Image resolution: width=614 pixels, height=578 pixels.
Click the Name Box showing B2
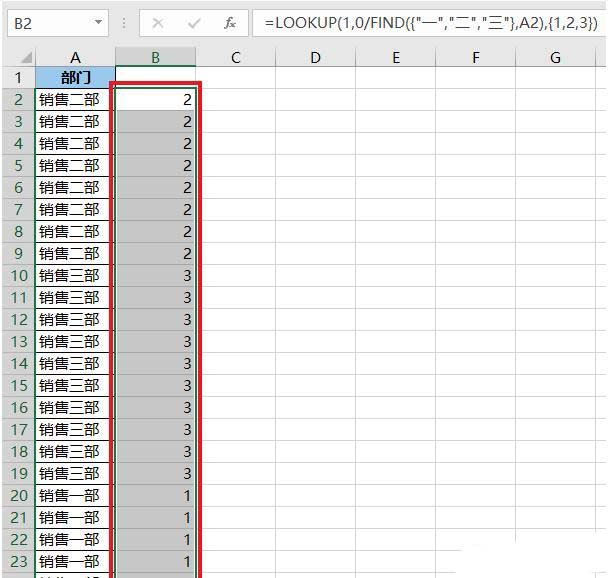point(58,23)
